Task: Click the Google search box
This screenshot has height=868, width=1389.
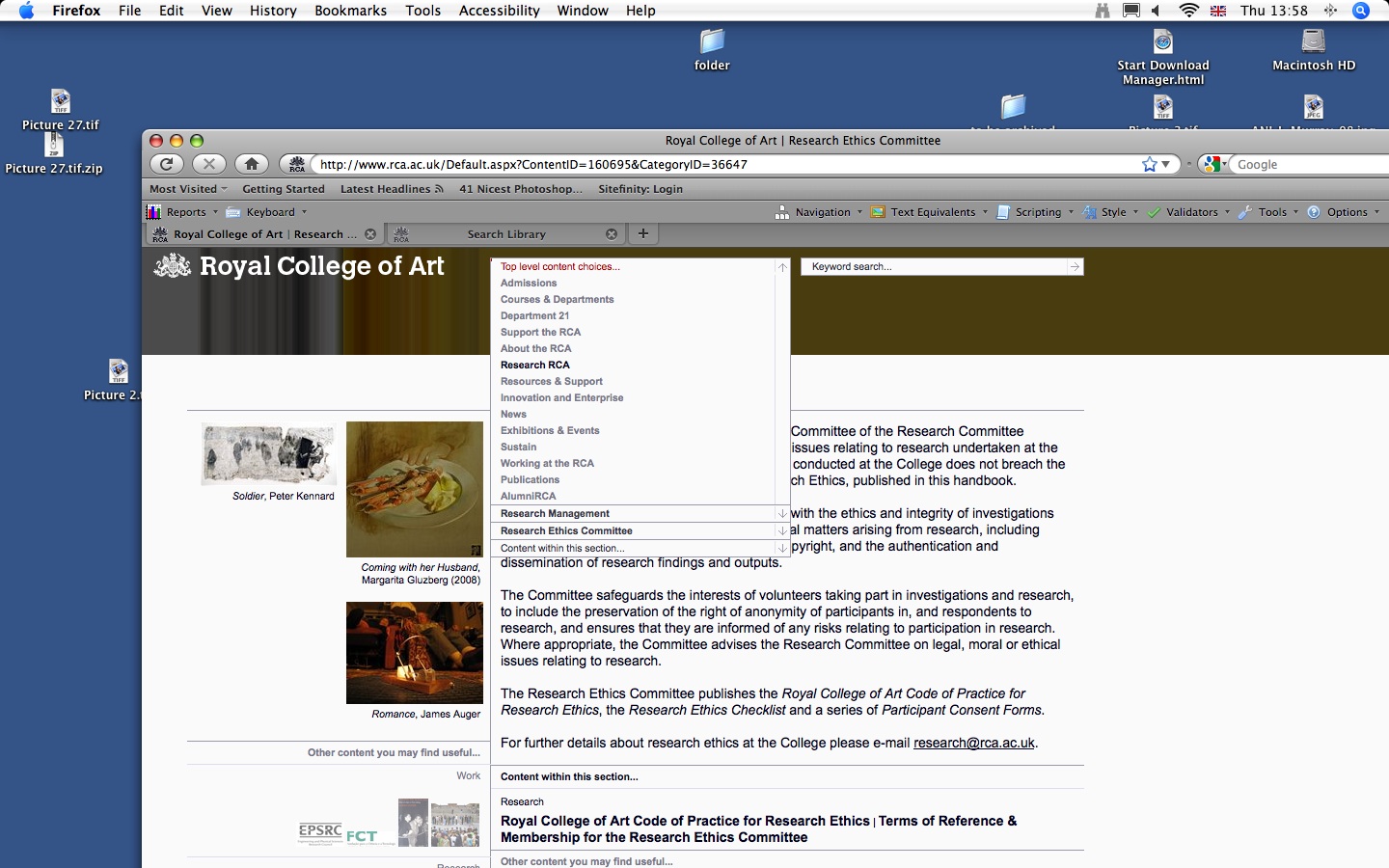Action: (1312, 165)
